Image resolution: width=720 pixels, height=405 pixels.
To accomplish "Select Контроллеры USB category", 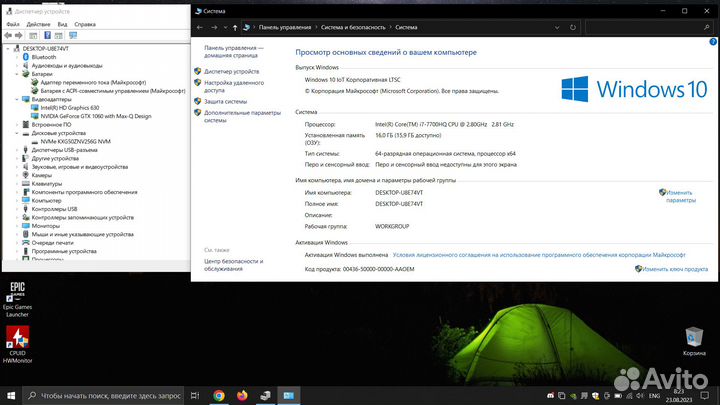I will click(x=55, y=209).
